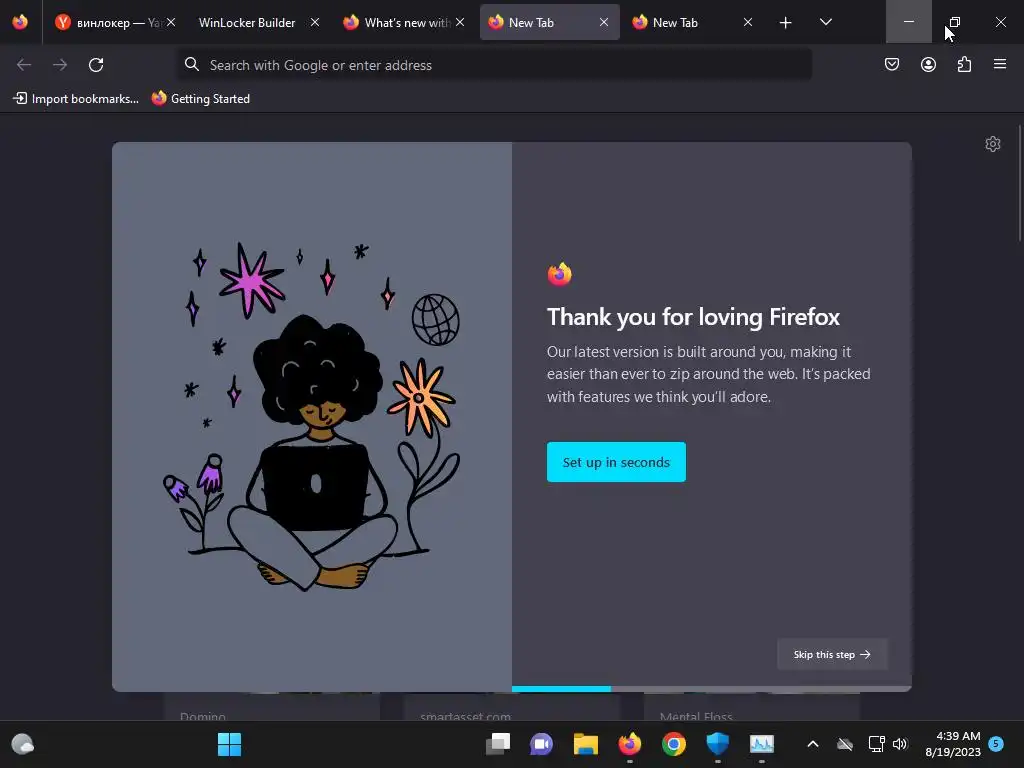Open notification center badge
This screenshot has height=768, width=1024.
pos(996,743)
